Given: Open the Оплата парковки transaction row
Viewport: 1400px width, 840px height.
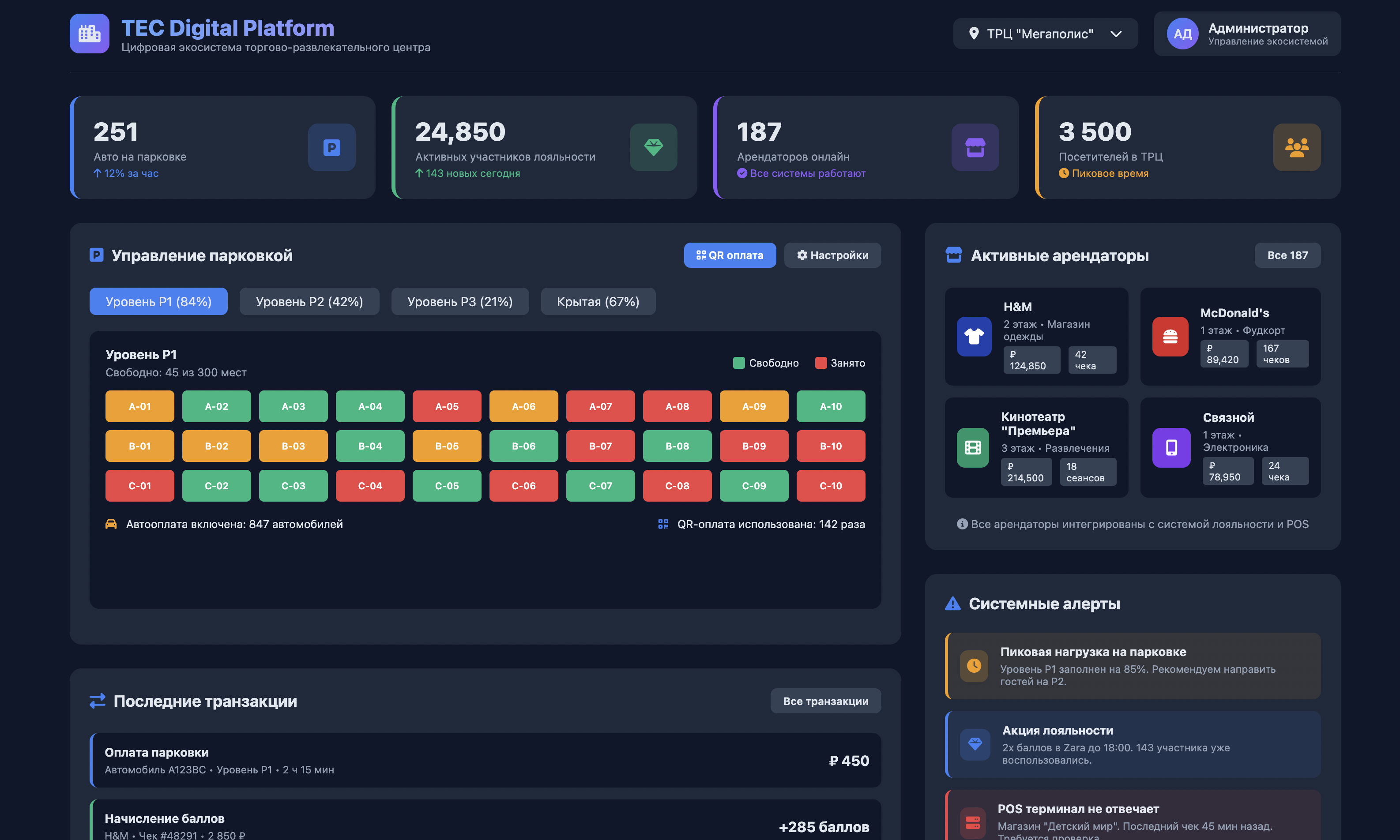Looking at the screenshot, I should (485, 760).
